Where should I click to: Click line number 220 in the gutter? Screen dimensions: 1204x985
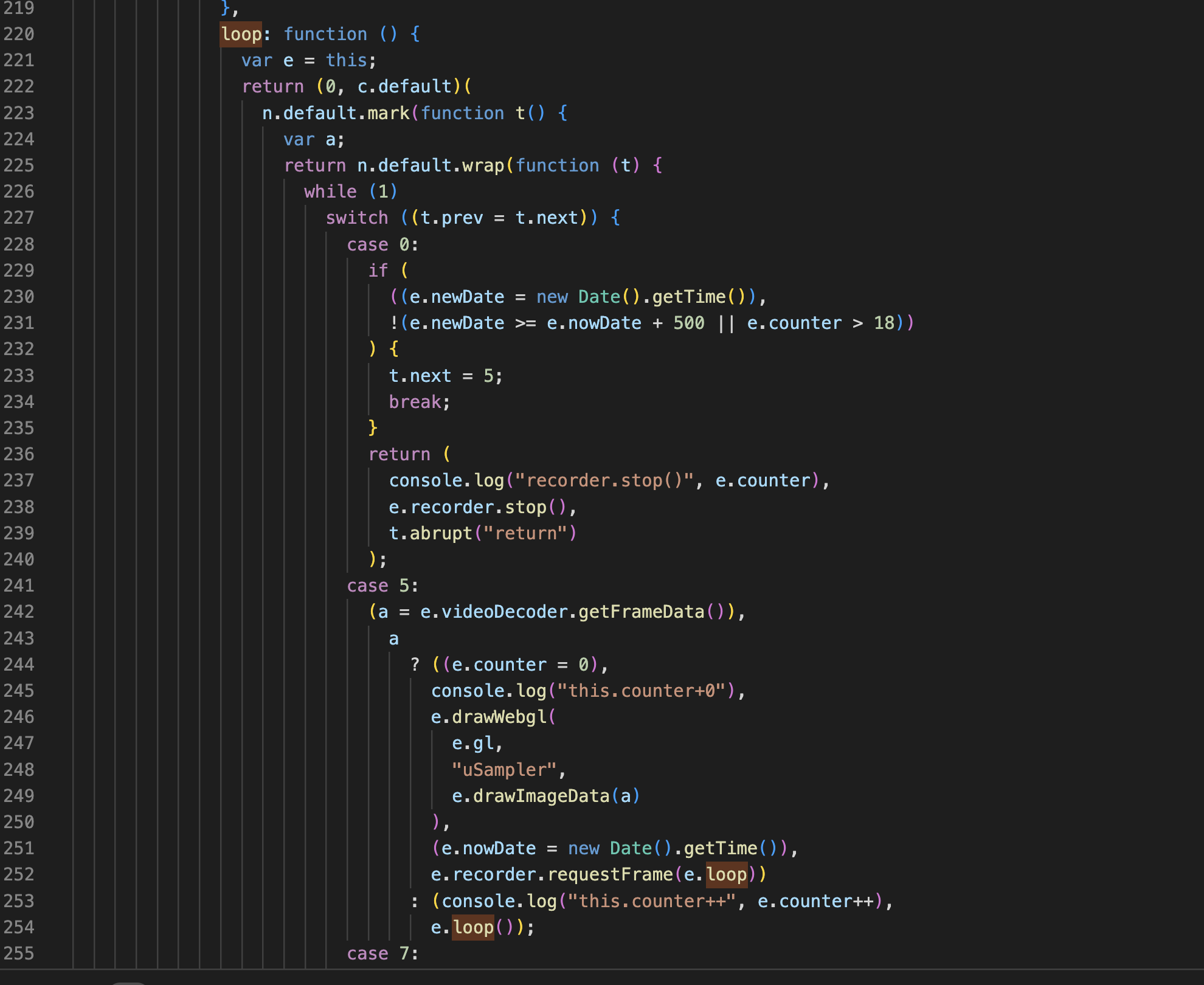click(18, 34)
